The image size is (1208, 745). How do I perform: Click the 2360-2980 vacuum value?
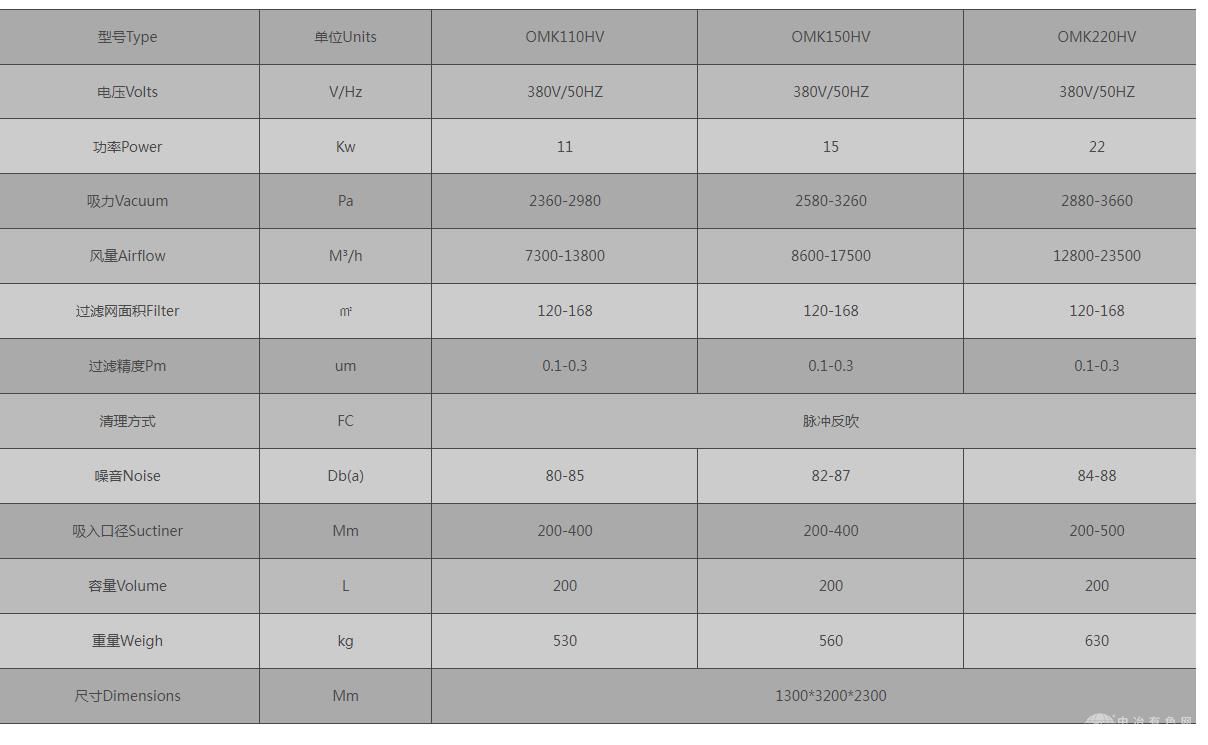[x=565, y=201]
